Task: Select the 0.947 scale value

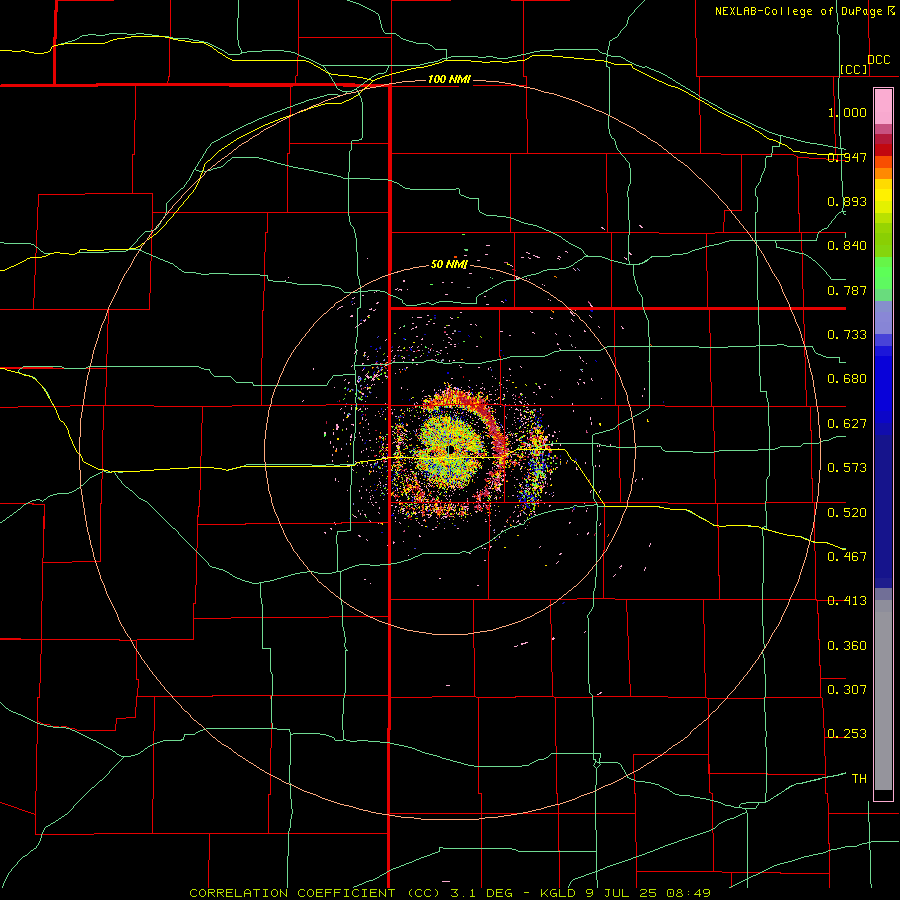Action: (x=847, y=157)
